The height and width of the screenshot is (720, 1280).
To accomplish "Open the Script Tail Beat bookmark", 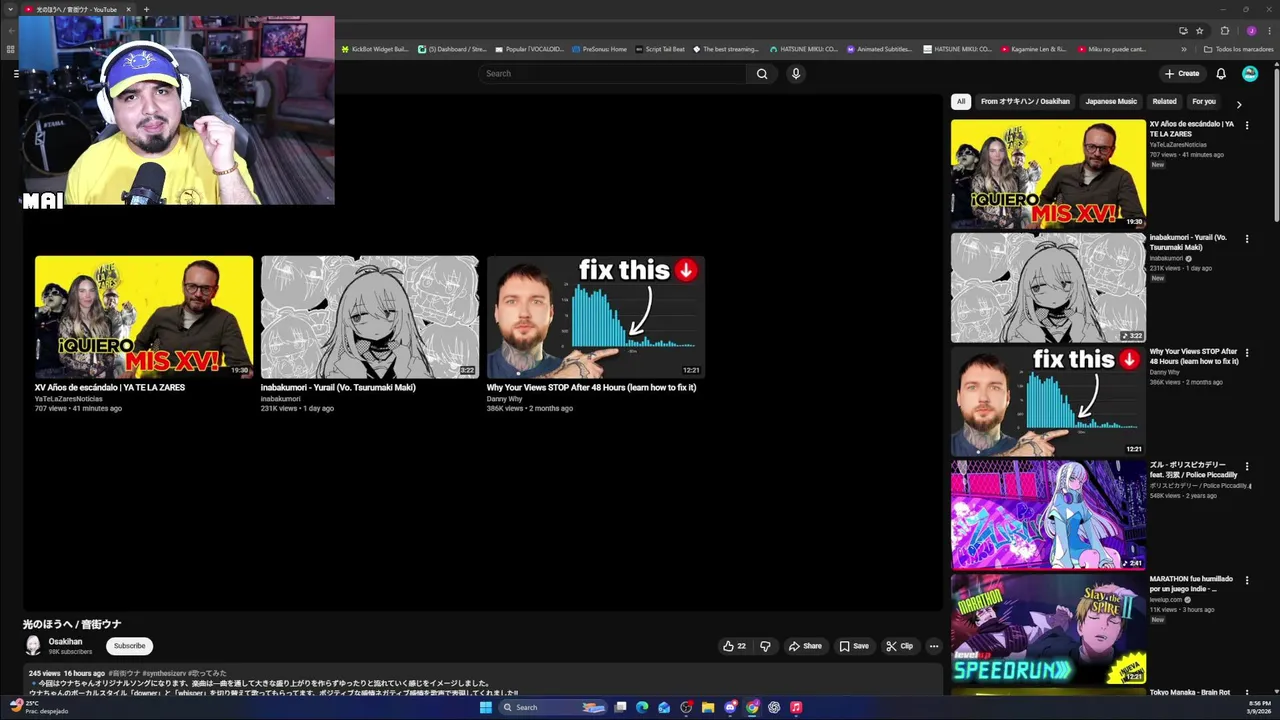I will [660, 49].
